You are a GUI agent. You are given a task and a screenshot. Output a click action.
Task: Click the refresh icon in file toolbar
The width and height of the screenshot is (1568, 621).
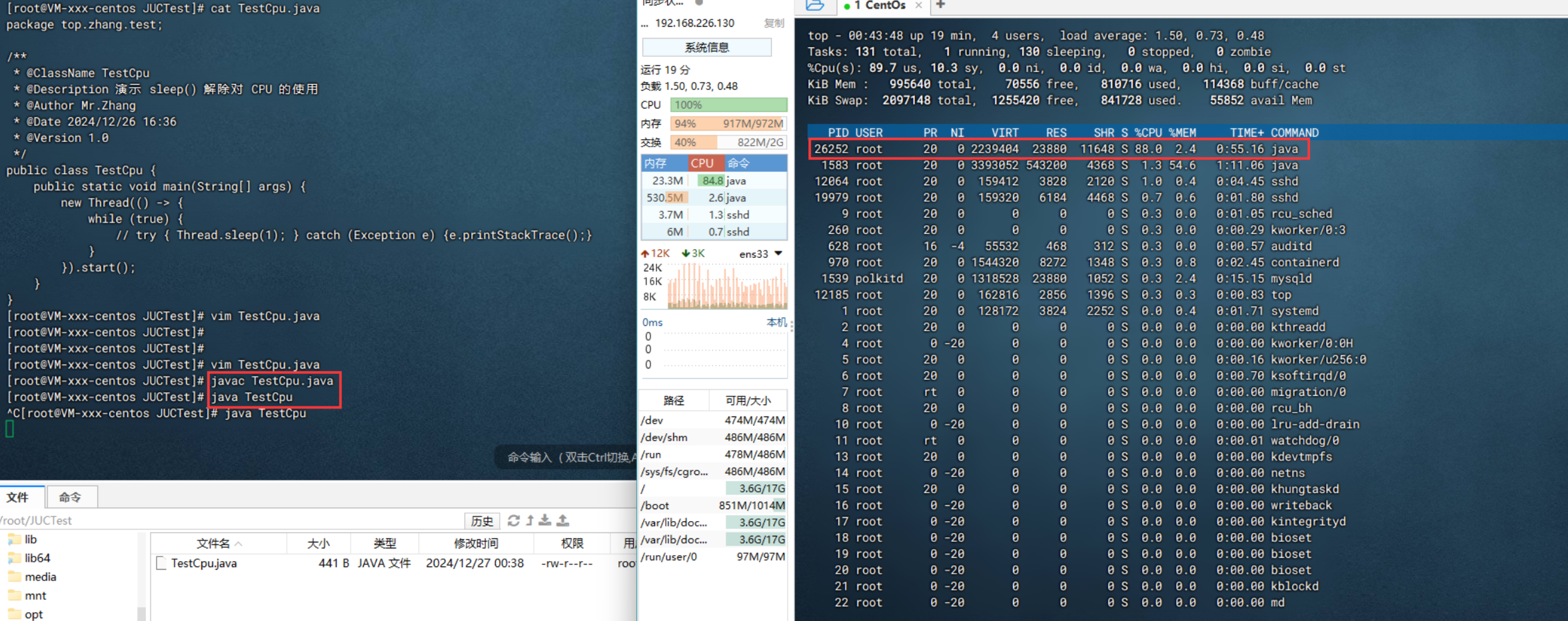point(513,520)
